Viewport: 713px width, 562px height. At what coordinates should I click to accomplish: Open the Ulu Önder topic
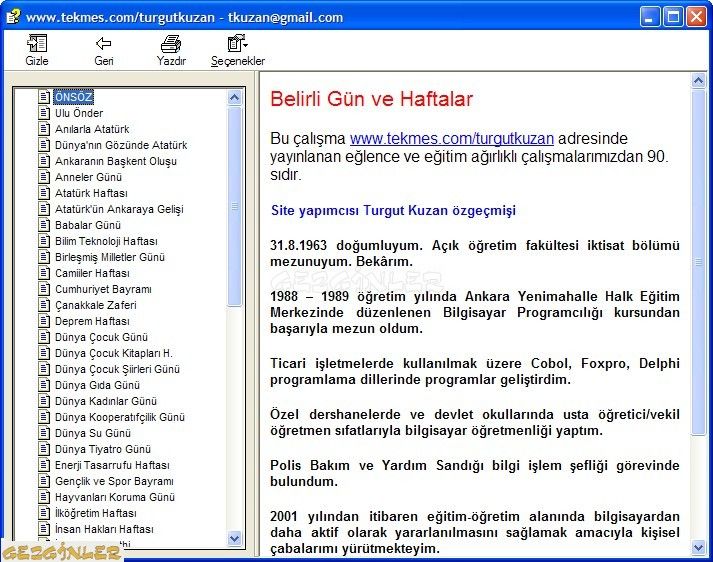(79, 113)
